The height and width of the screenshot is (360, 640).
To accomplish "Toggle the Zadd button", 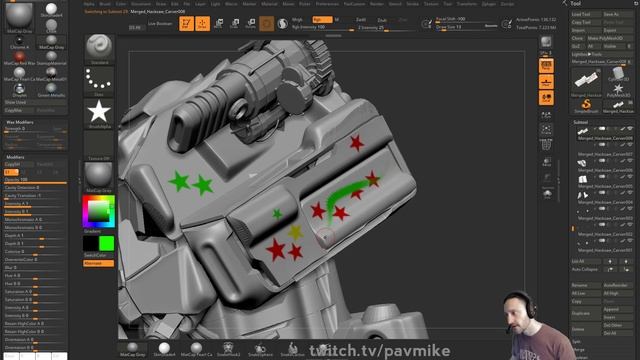I will click(361, 20).
